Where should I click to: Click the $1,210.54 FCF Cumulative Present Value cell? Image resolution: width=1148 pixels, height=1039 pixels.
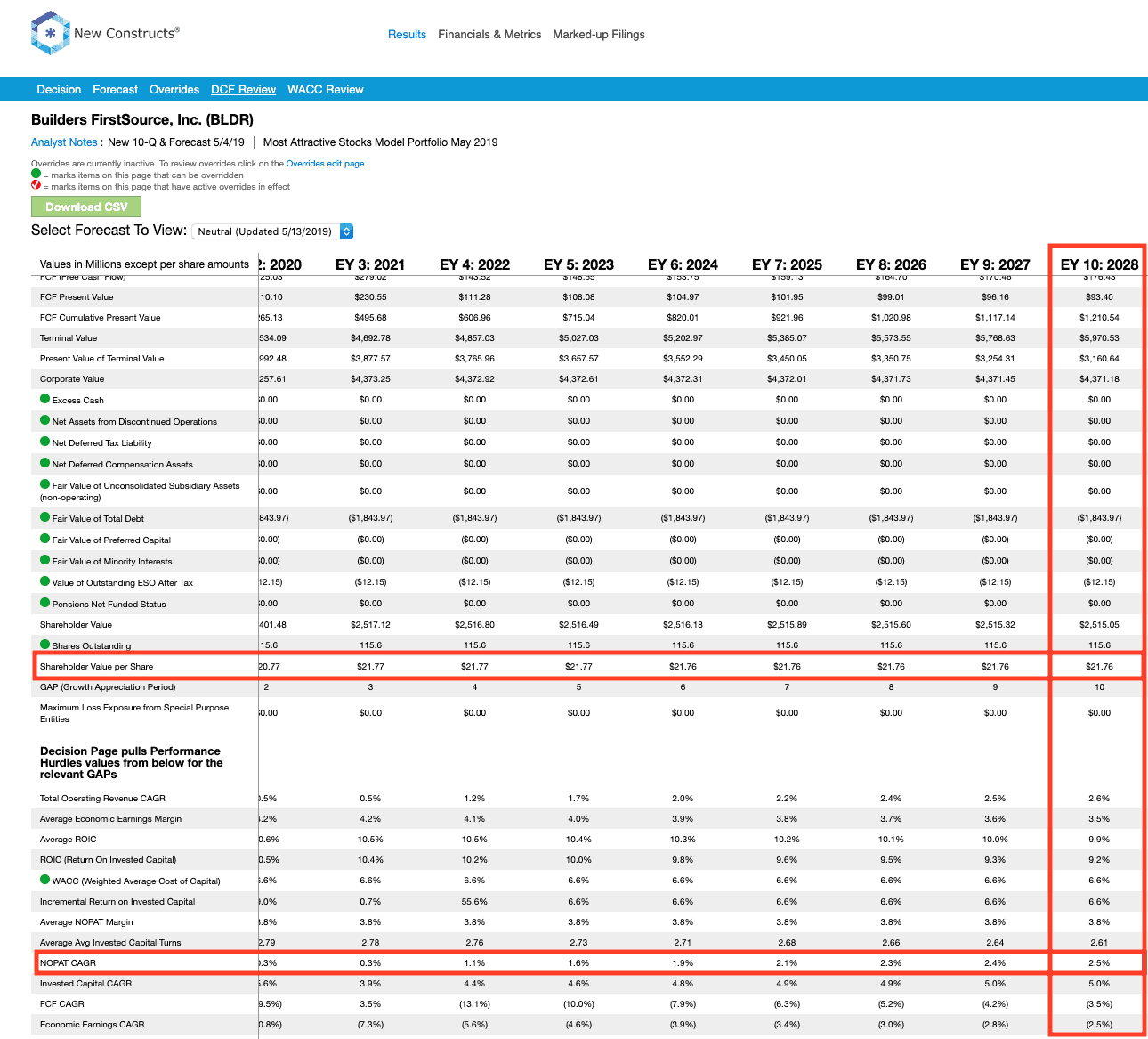pyautogui.click(x=1099, y=318)
